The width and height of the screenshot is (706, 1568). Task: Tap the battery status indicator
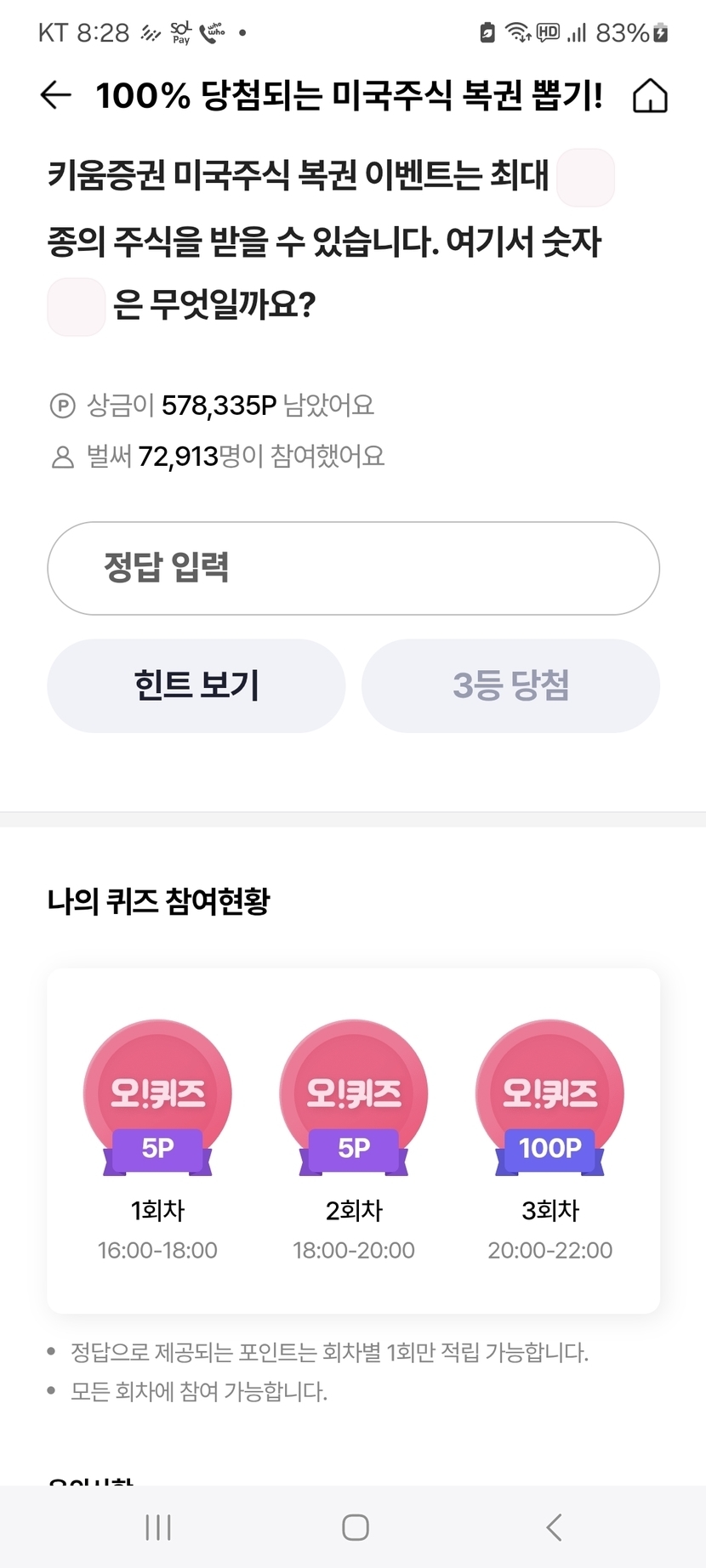[x=660, y=33]
